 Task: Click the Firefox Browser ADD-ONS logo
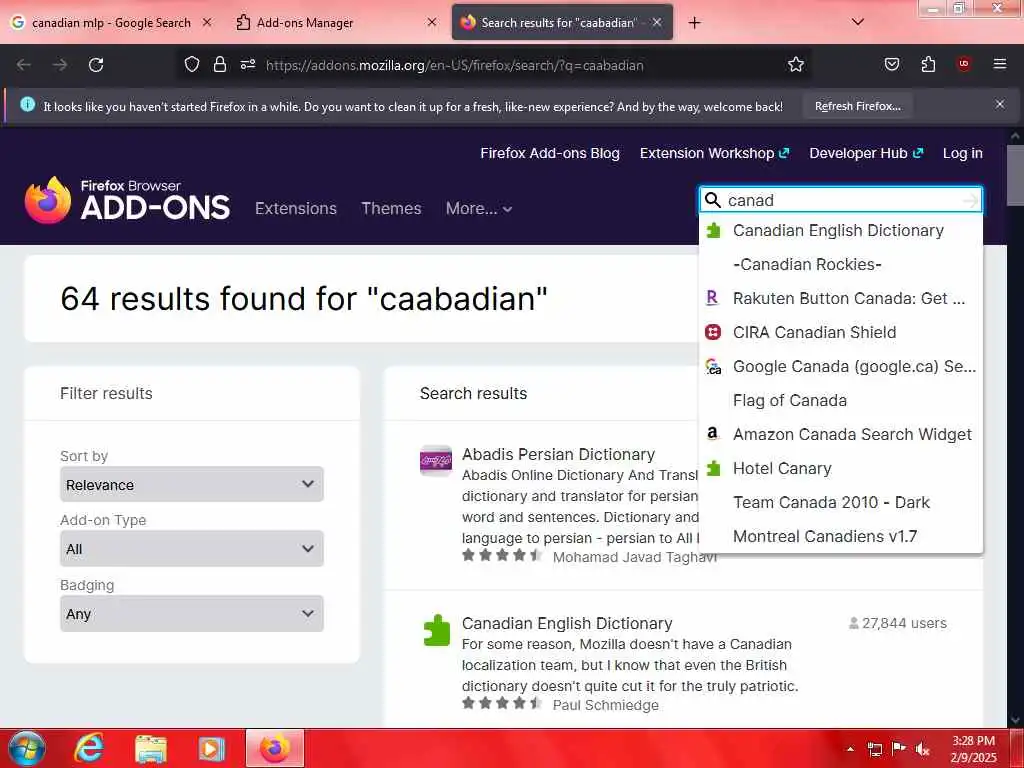point(127,200)
